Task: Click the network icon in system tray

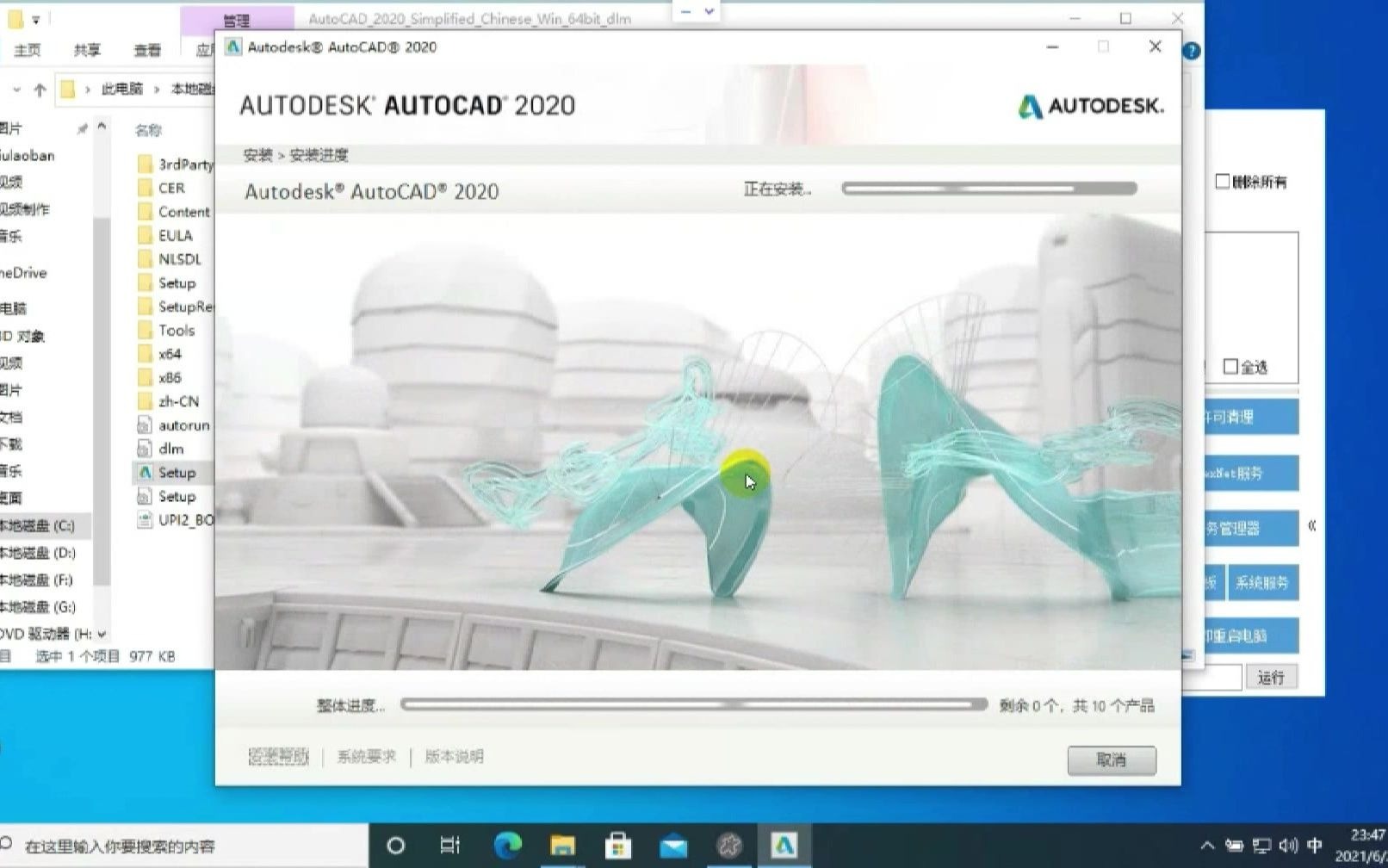Action: pyautogui.click(x=1261, y=846)
